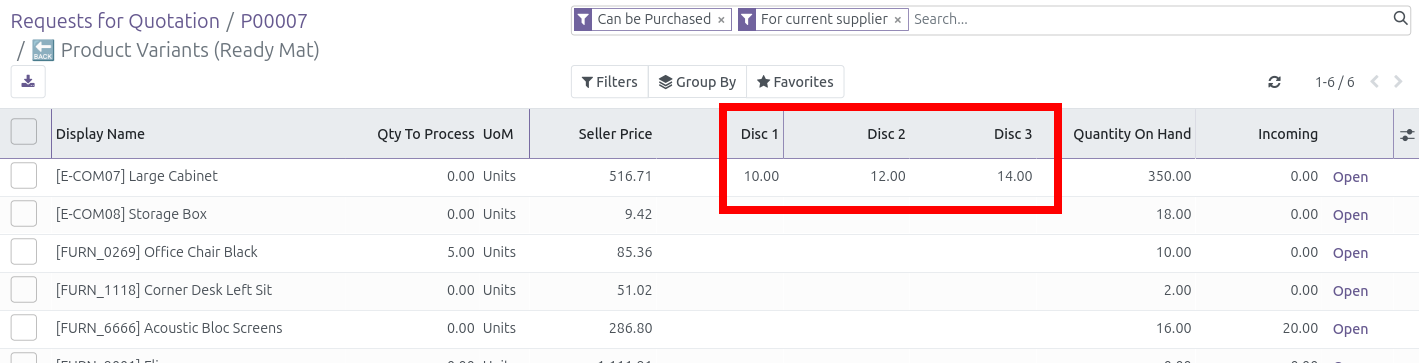This screenshot has height=363, width=1419.
Task: Sort by the Seller Price column header
Action: [x=615, y=134]
